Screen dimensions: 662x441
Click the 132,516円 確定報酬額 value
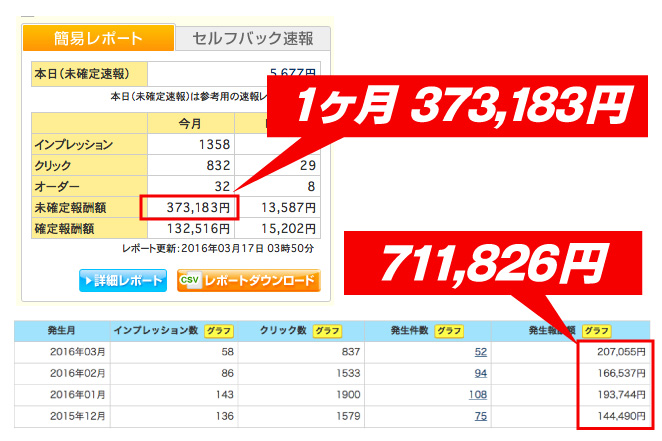pyautogui.click(x=198, y=228)
